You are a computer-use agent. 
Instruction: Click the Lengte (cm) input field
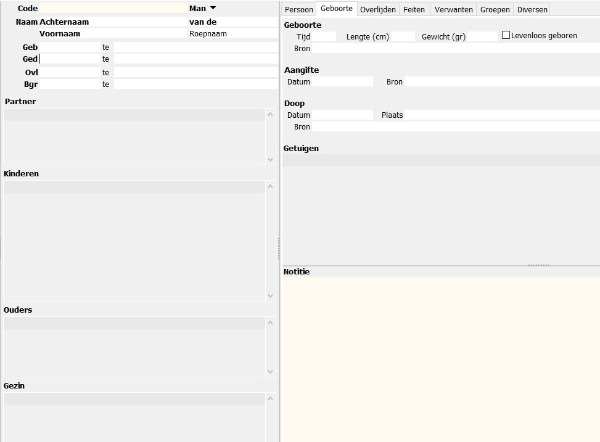[x=401, y=36]
